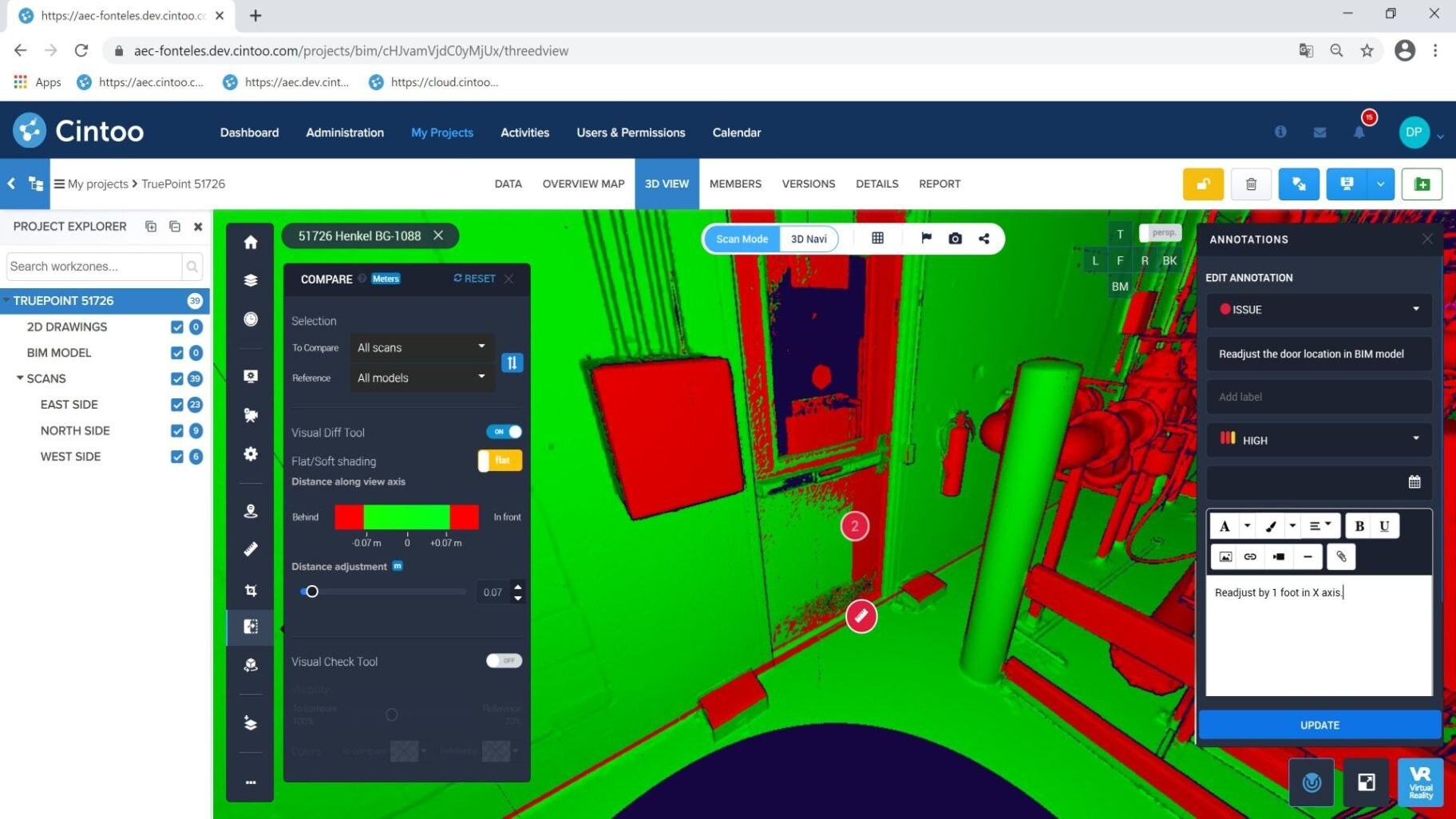Screen dimensions: 1456x819
Task: Select the Home view icon
Action: (x=250, y=241)
